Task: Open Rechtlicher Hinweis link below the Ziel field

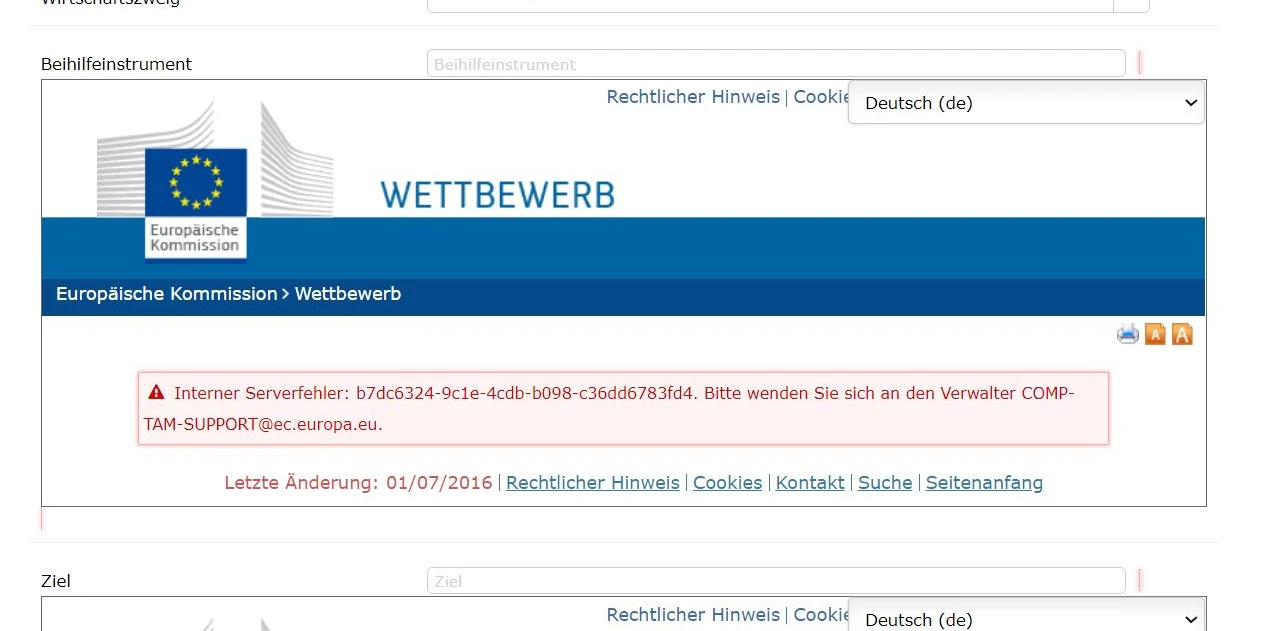Action: pos(693,615)
